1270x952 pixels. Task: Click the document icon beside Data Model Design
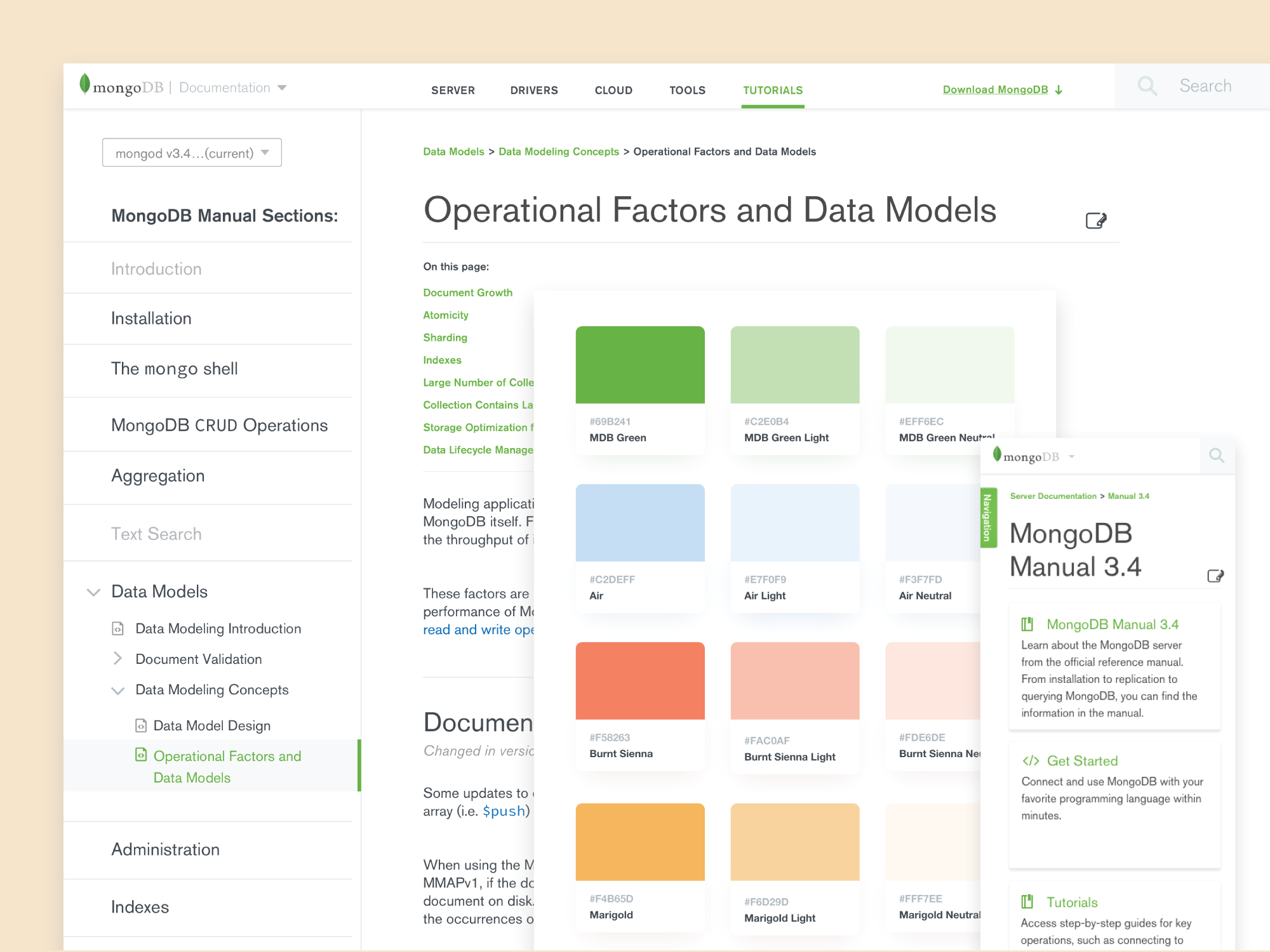click(141, 725)
